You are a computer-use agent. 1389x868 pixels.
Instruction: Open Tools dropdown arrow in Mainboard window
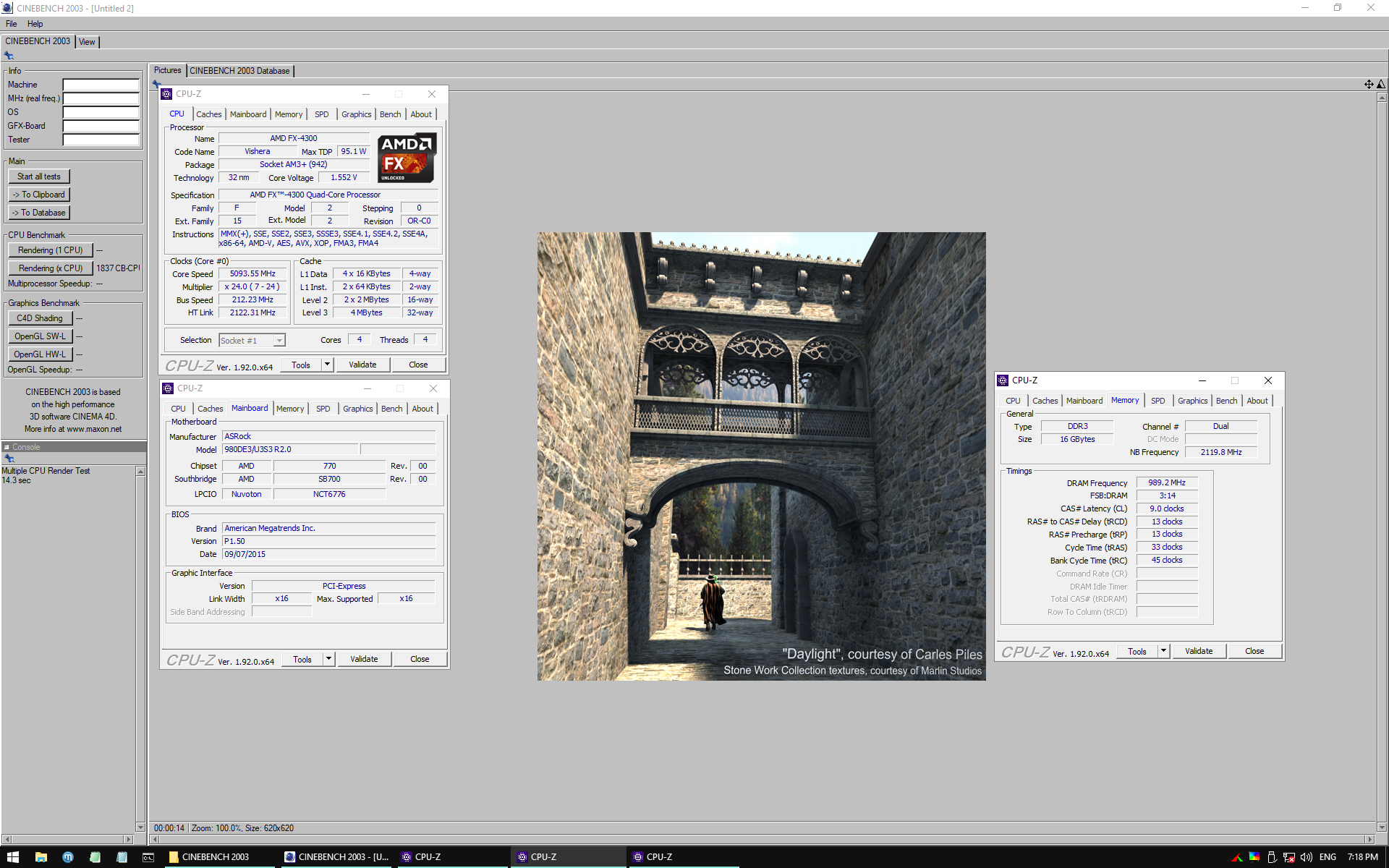pyautogui.click(x=328, y=659)
